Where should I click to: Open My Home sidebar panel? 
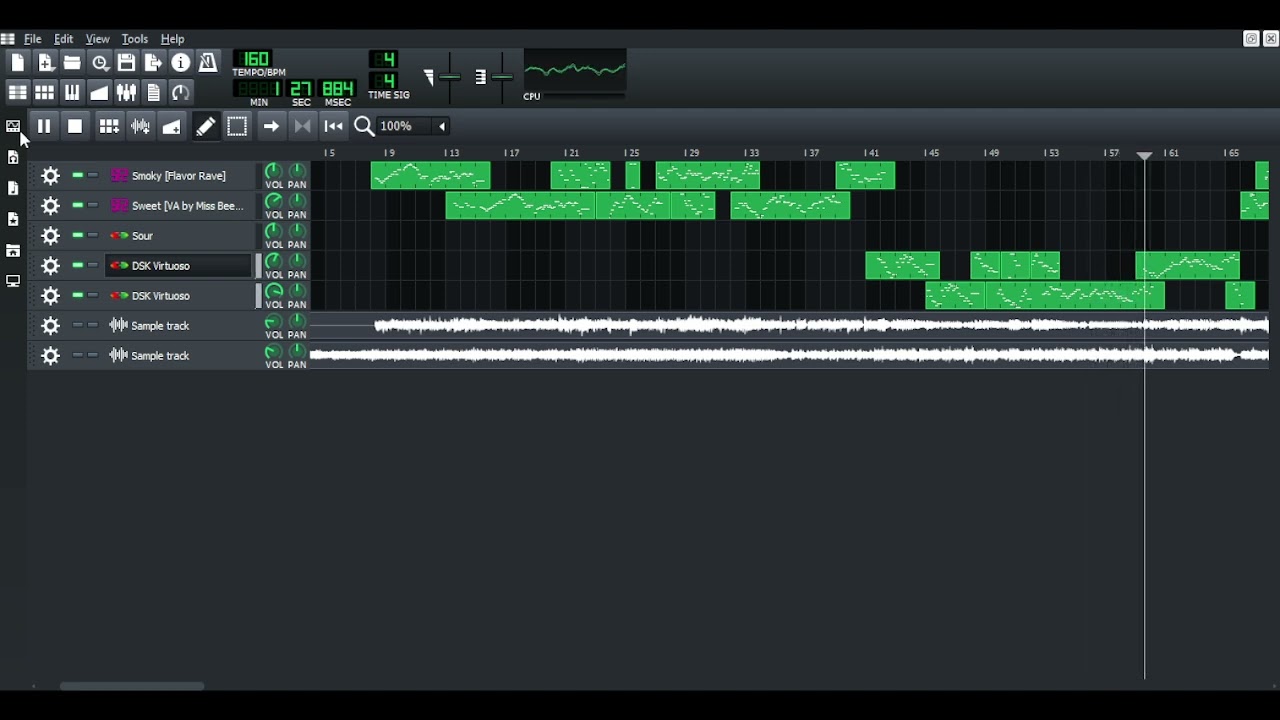point(13,250)
